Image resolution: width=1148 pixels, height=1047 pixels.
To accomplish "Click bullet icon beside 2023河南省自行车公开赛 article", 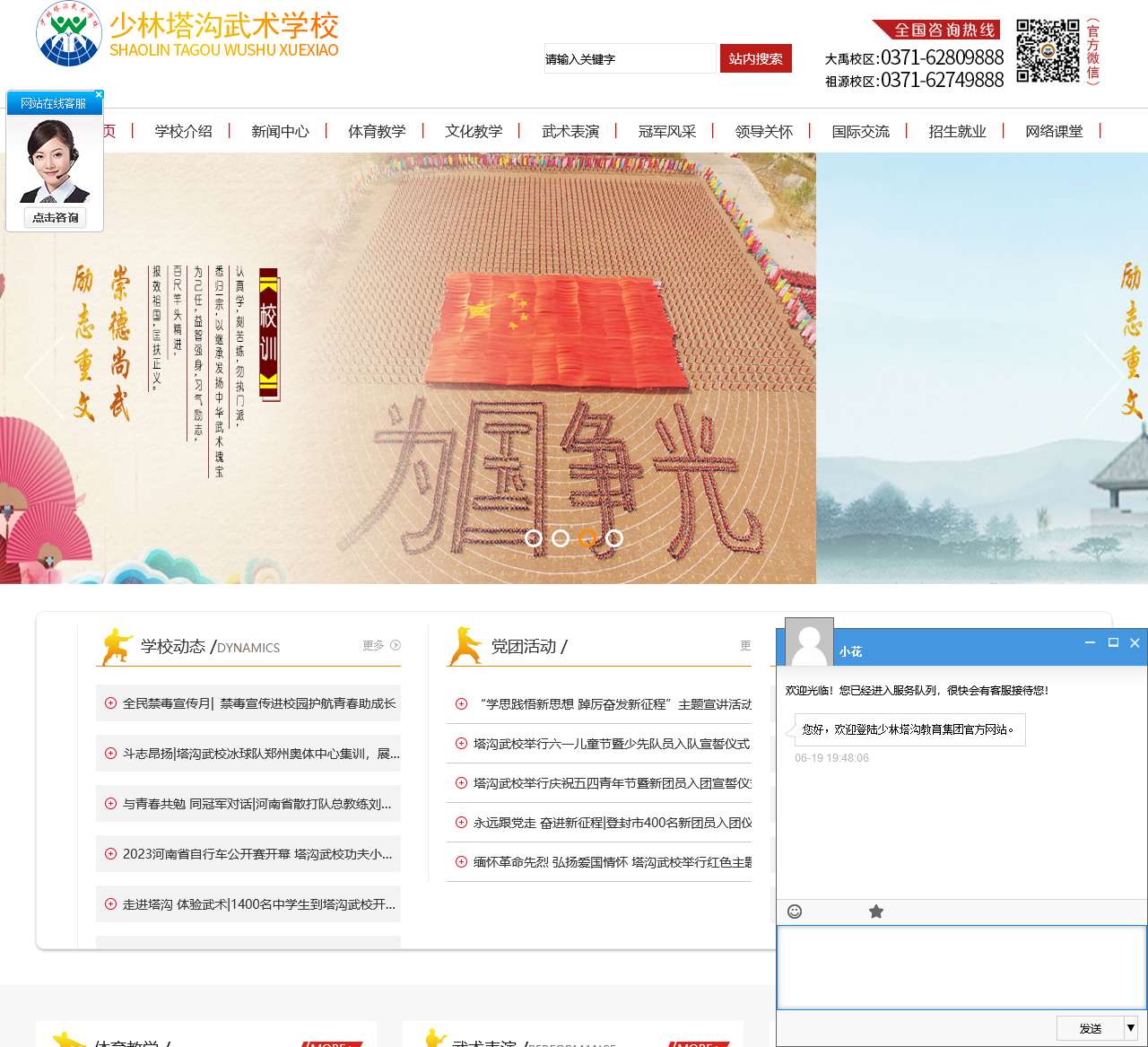I will coord(110,854).
